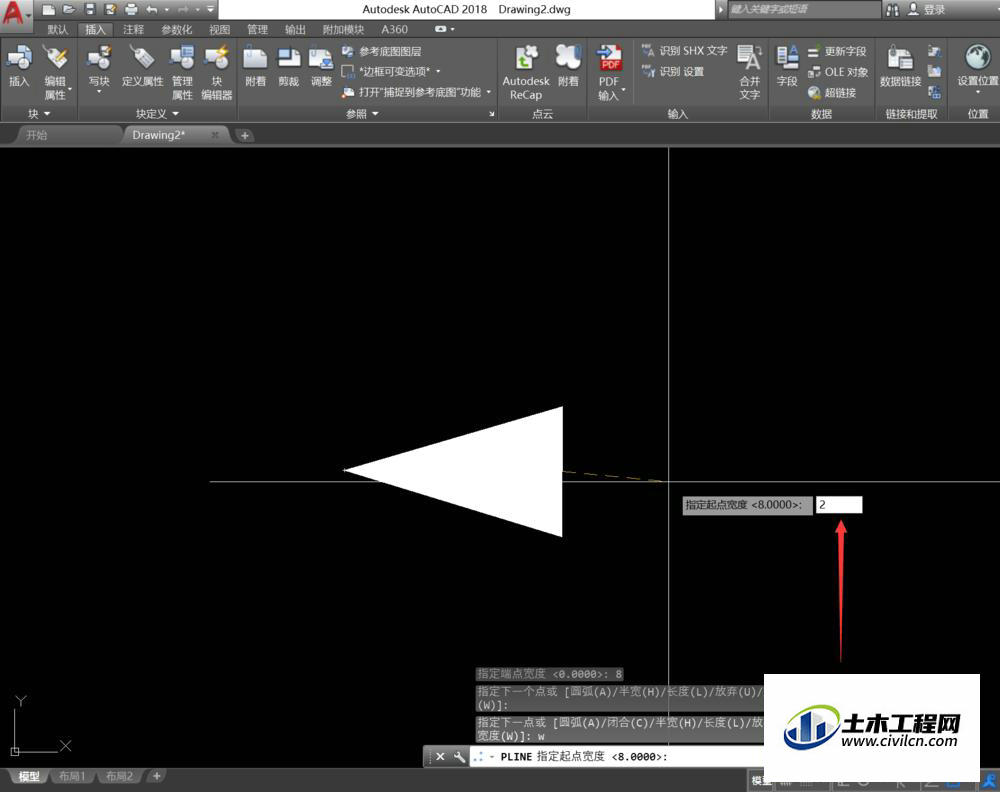Click the PDF 输入 import icon
This screenshot has width=1000, height=792.
(609, 72)
